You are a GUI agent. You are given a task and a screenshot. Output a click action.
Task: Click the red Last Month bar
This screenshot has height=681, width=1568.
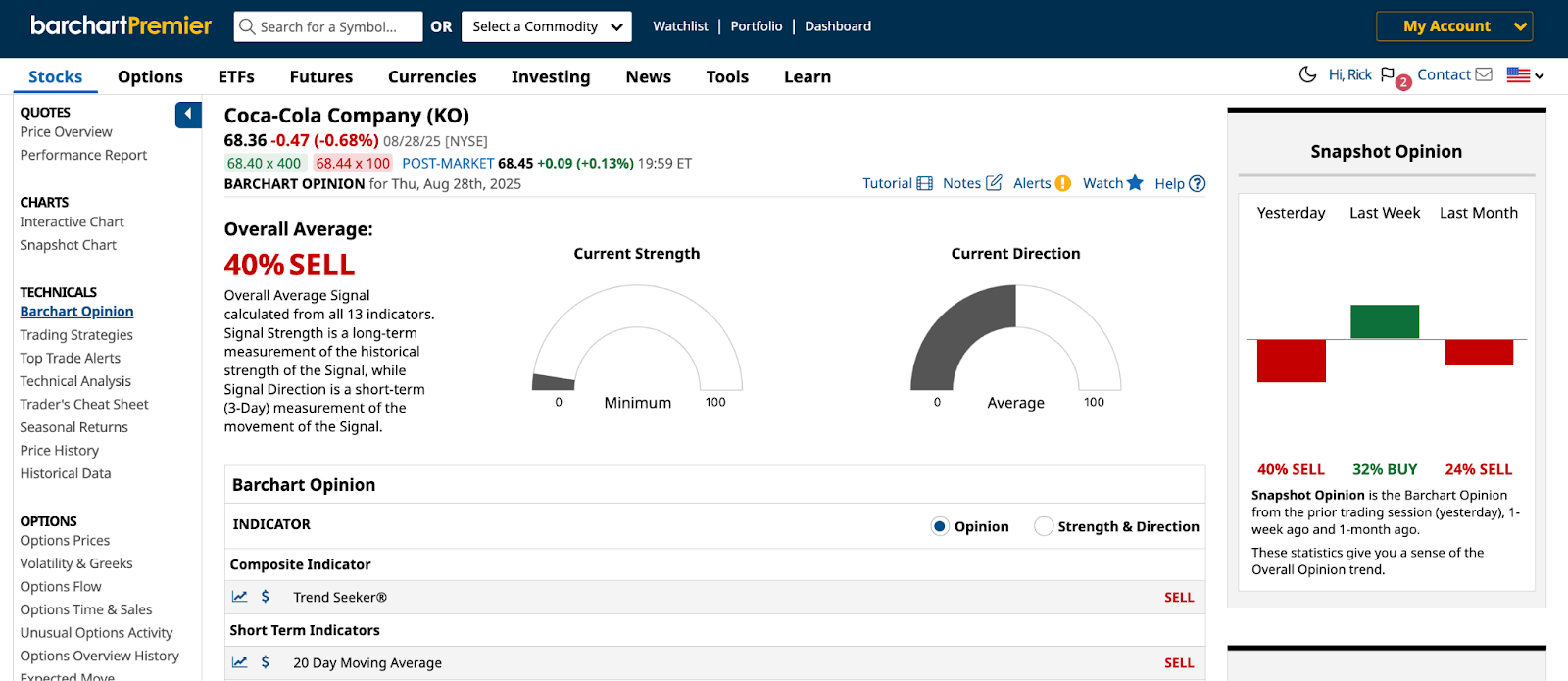(1479, 352)
